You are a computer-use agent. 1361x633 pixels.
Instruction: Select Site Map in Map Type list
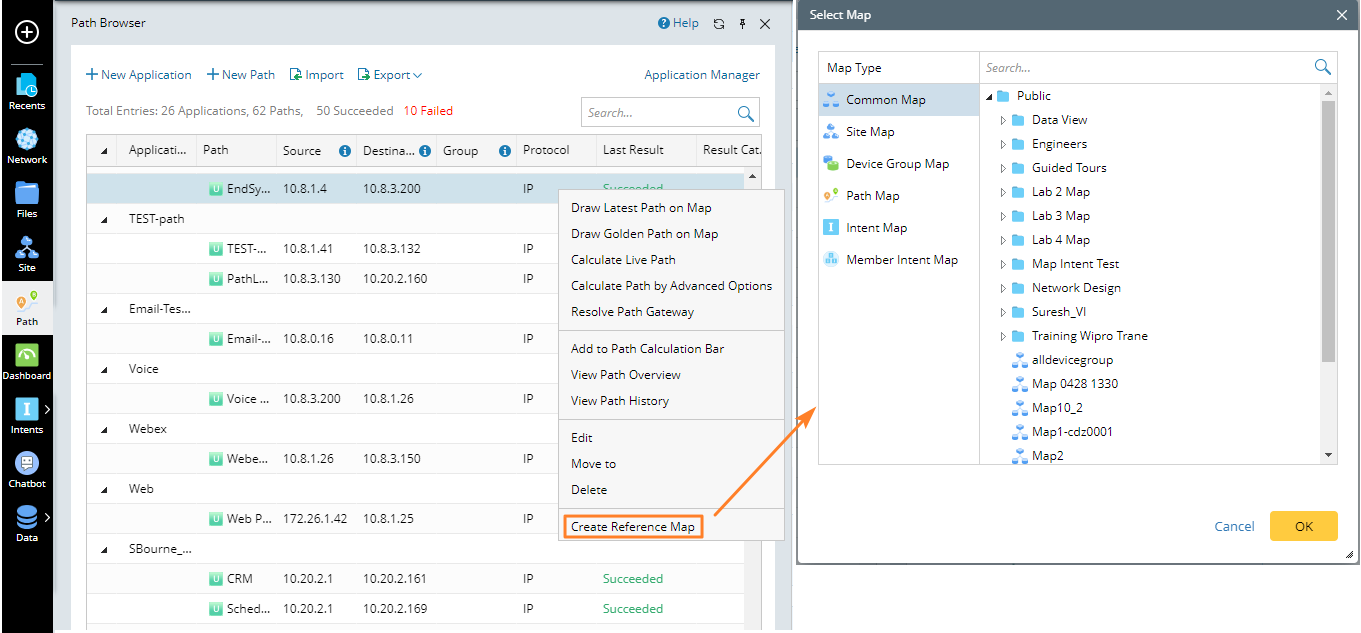[869, 132]
